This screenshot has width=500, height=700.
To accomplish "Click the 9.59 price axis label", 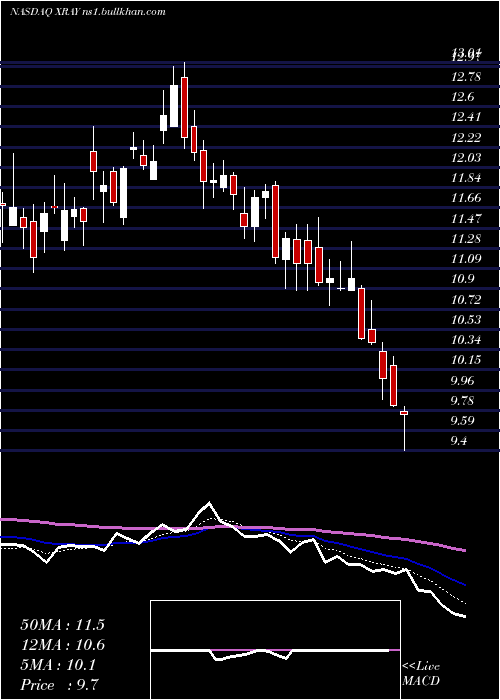I will 463,421.
